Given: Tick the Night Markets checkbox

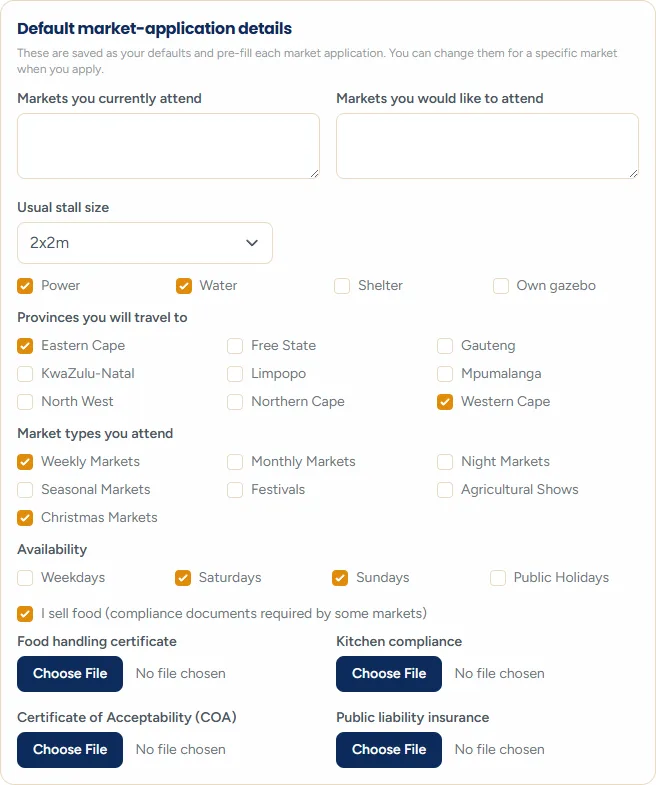Looking at the screenshot, I should 445,462.
